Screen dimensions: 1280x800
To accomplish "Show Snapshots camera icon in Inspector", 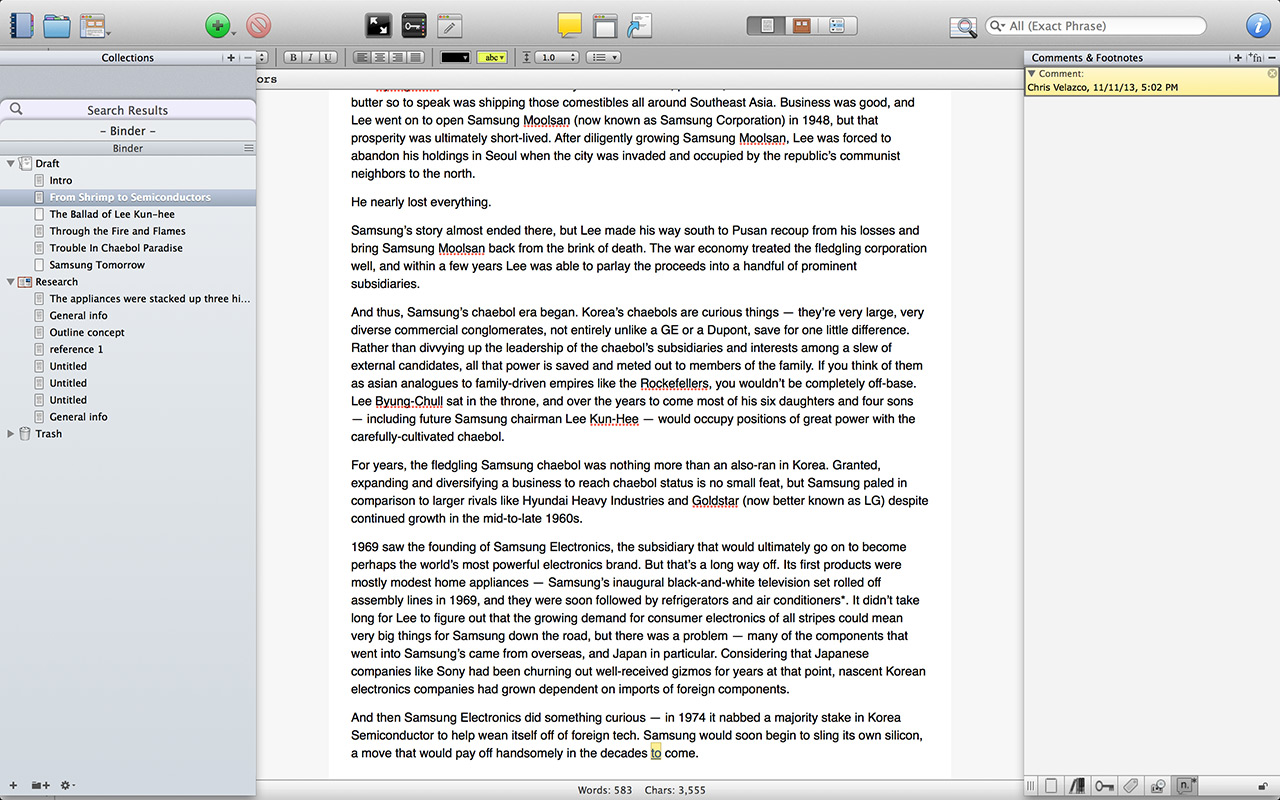I will (x=1159, y=786).
